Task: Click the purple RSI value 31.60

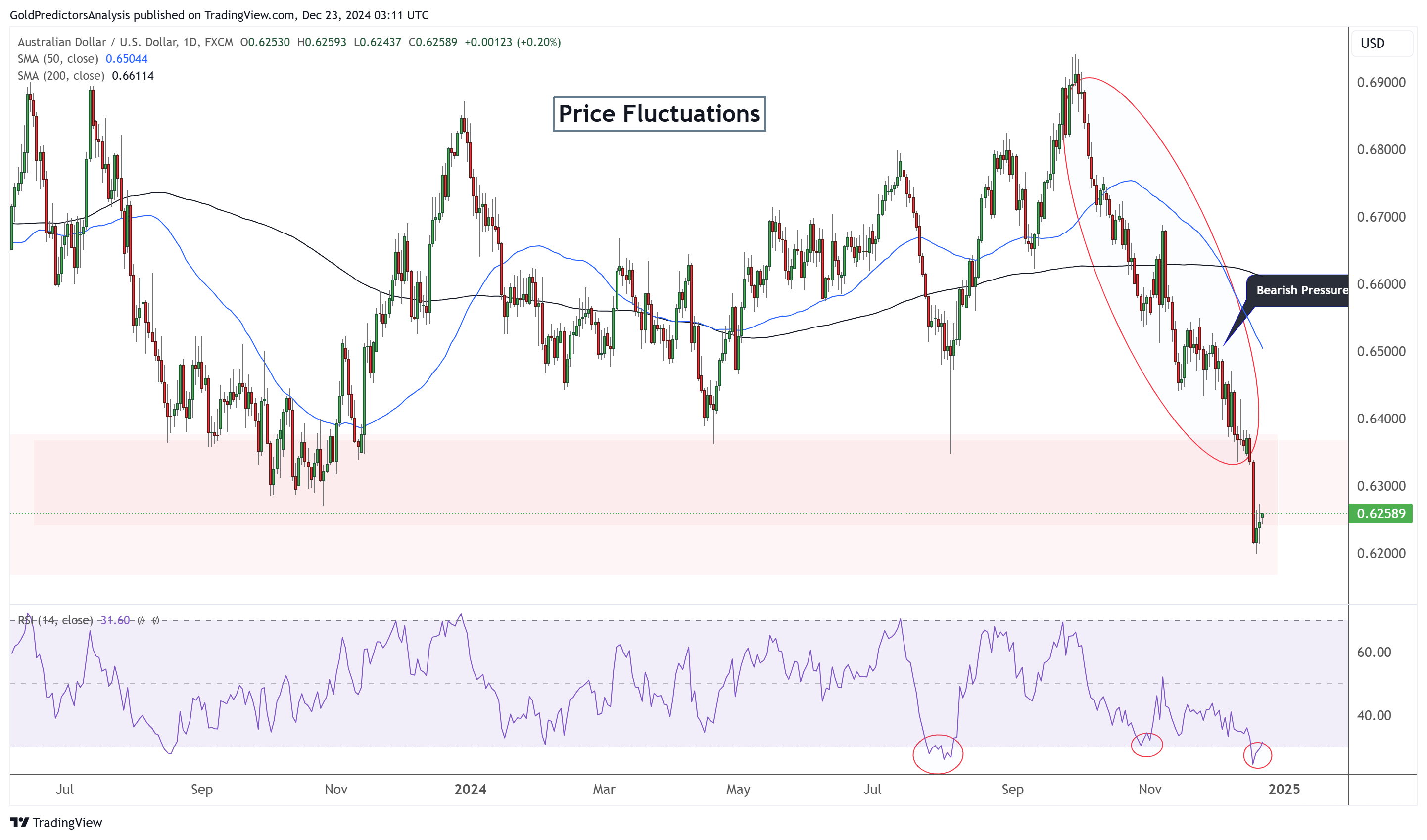Action: click(115, 620)
